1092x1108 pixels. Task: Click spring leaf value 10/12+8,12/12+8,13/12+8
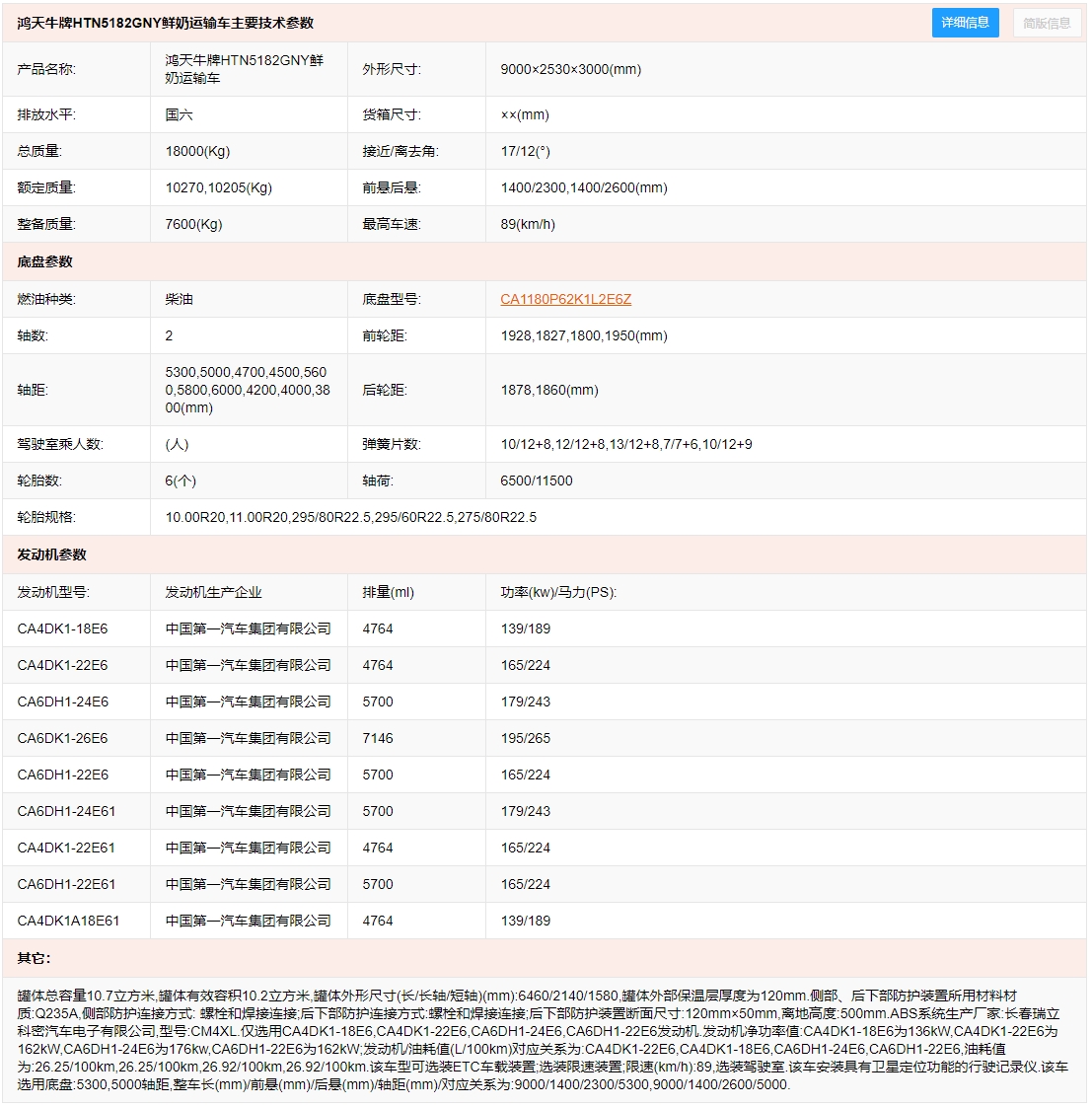click(x=625, y=444)
